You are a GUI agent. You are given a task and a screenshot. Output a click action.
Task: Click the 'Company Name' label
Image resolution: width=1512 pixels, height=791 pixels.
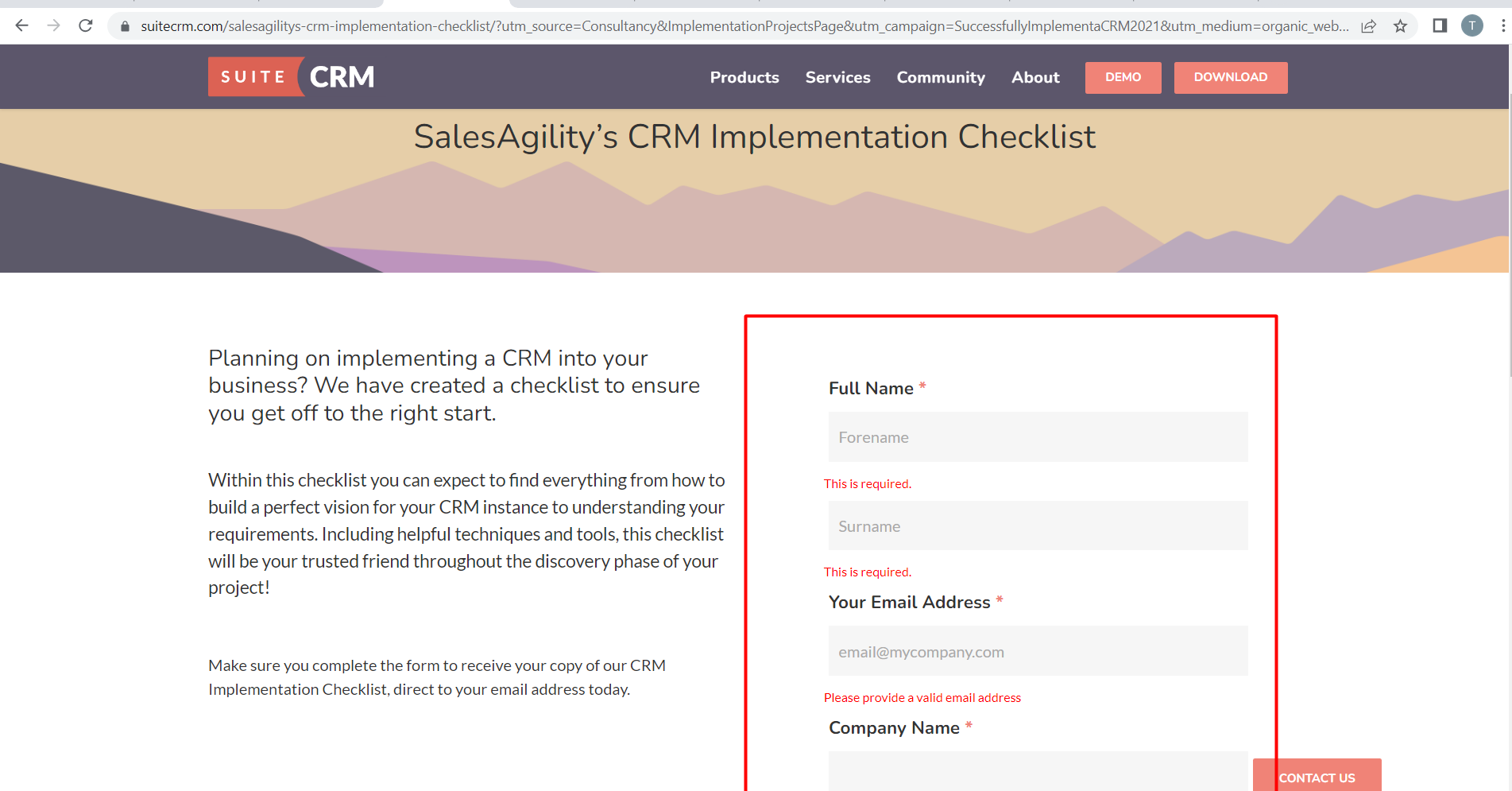click(x=894, y=727)
